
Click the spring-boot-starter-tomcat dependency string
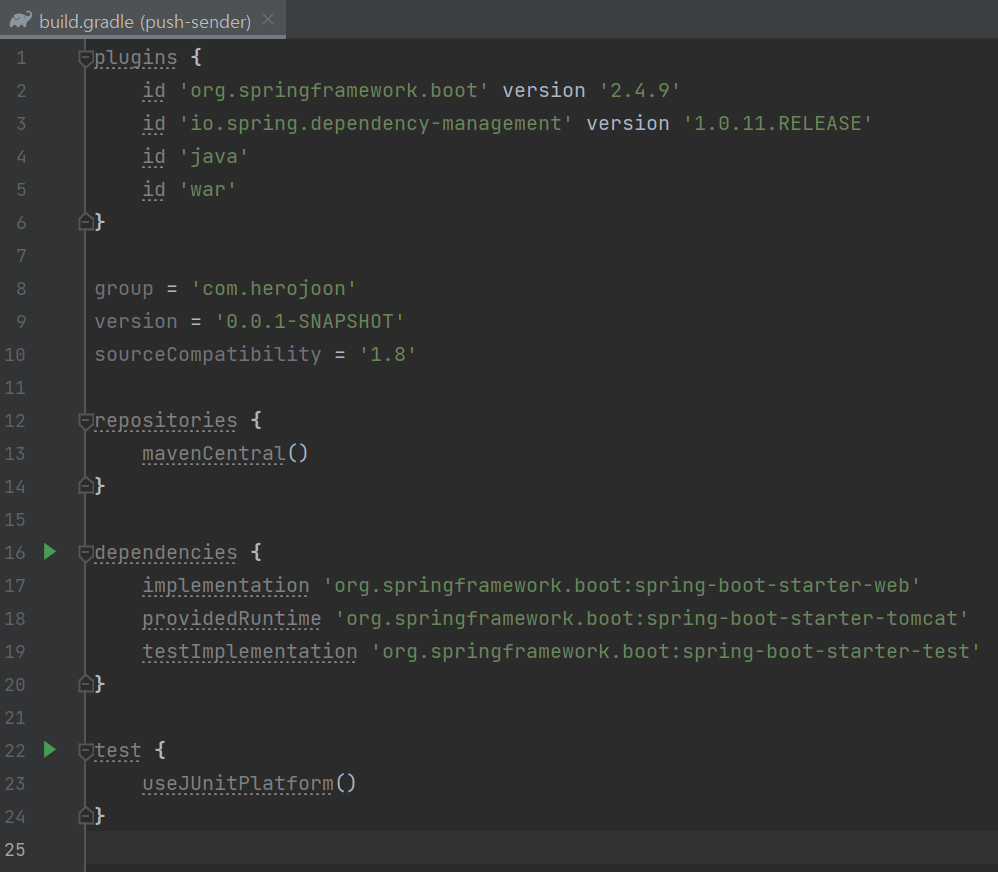click(x=652, y=619)
